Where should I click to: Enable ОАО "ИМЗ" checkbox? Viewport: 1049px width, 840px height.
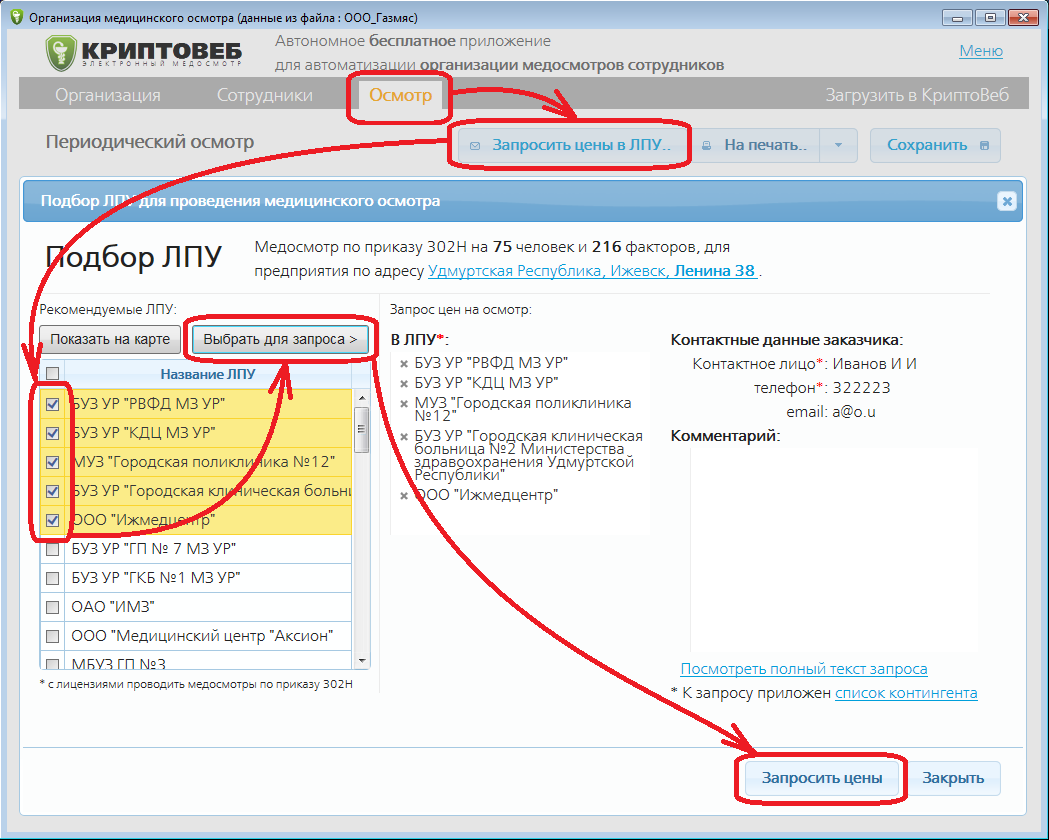point(53,606)
